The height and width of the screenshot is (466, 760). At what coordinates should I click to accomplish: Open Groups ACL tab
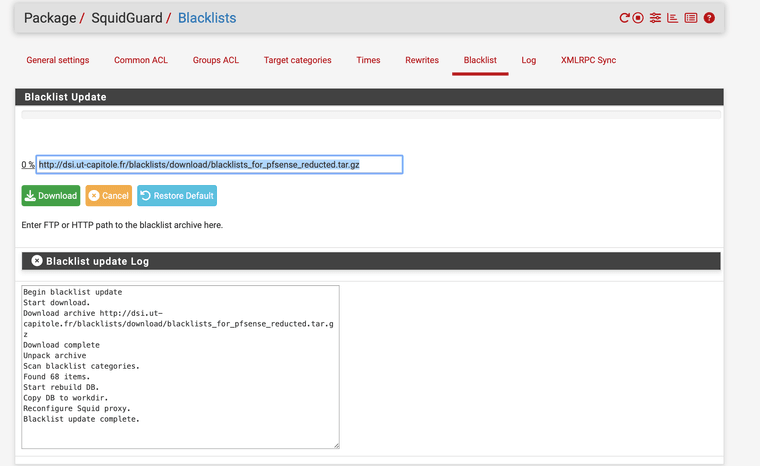[216, 60]
